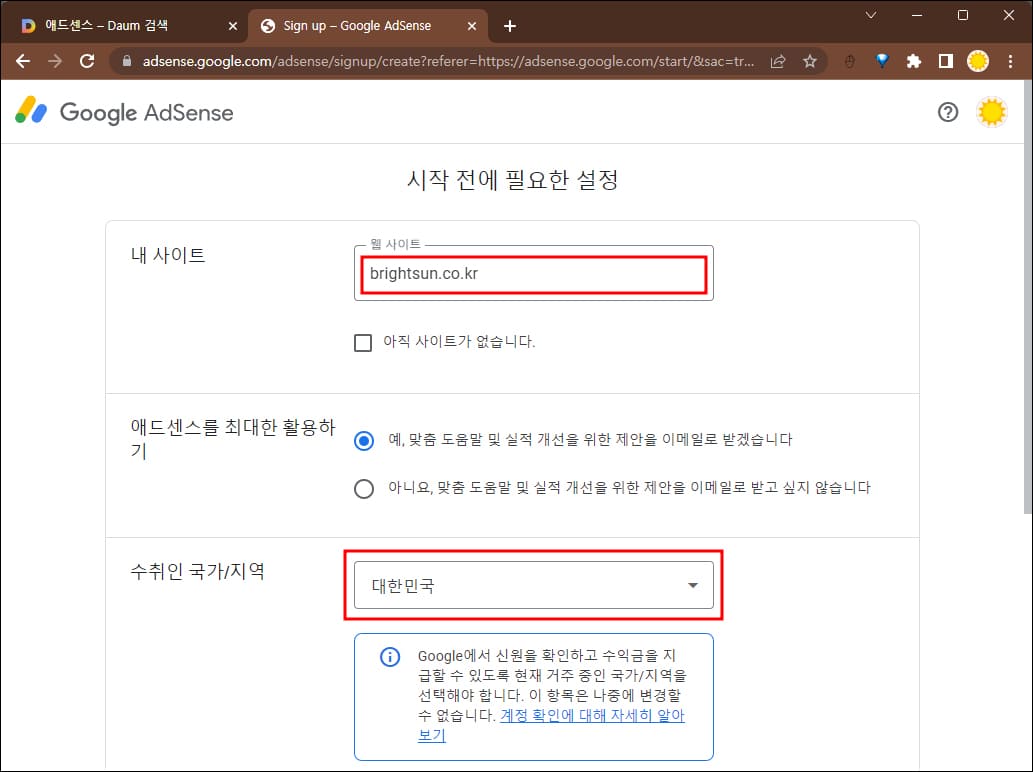Click the 시작 전에 필요한 설정 heading
Screen dimensions: 1033x772
pos(513,179)
